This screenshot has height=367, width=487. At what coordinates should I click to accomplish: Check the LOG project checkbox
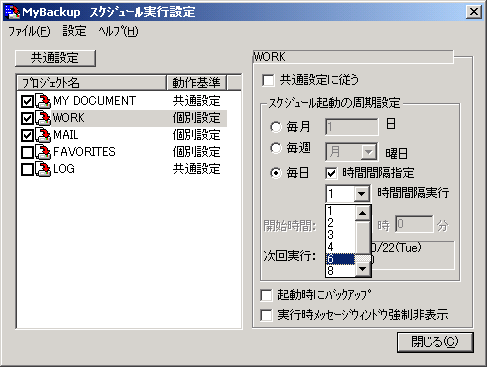pos(27,169)
